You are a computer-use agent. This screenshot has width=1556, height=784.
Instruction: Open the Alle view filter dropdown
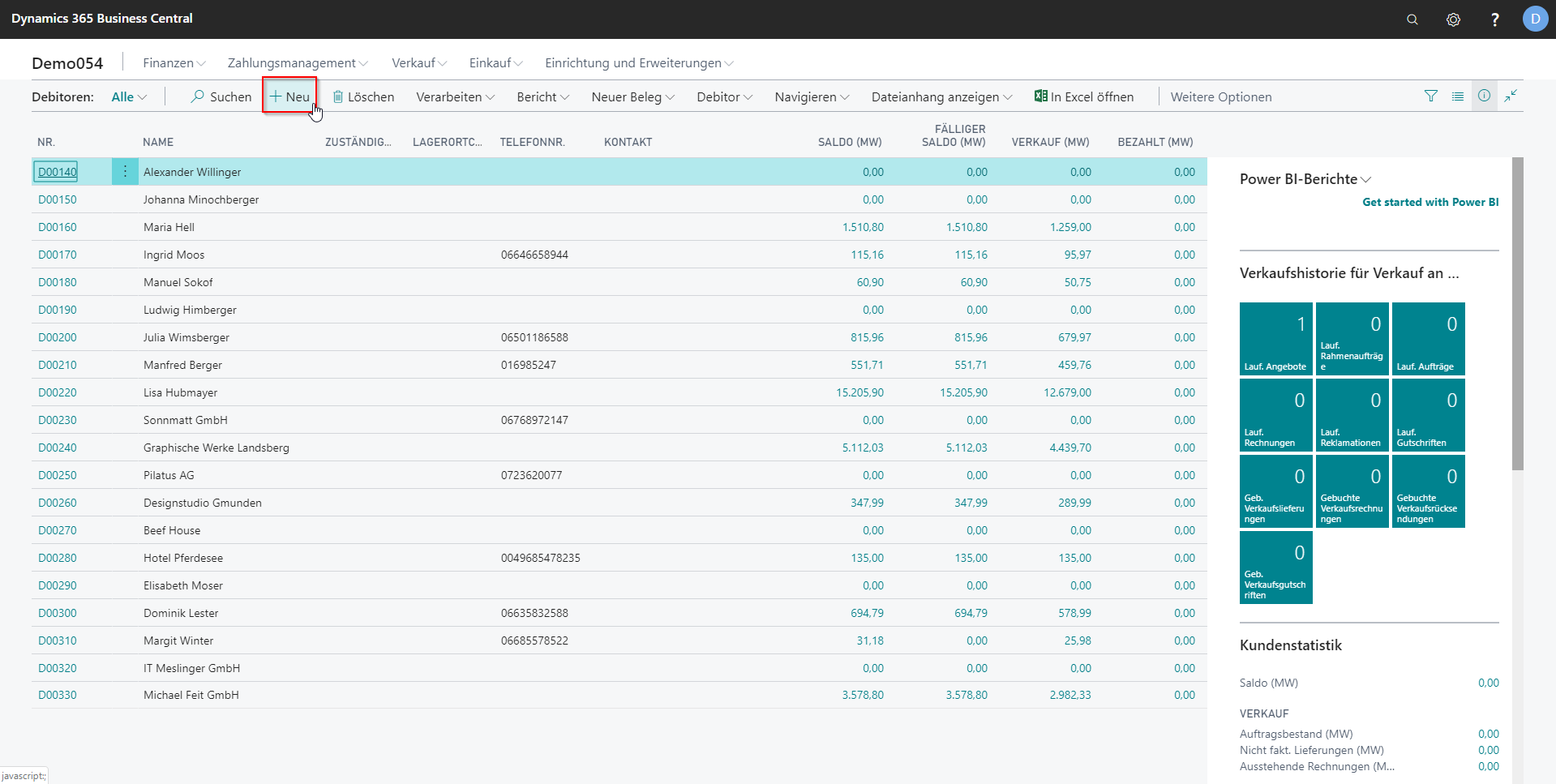[x=129, y=96]
